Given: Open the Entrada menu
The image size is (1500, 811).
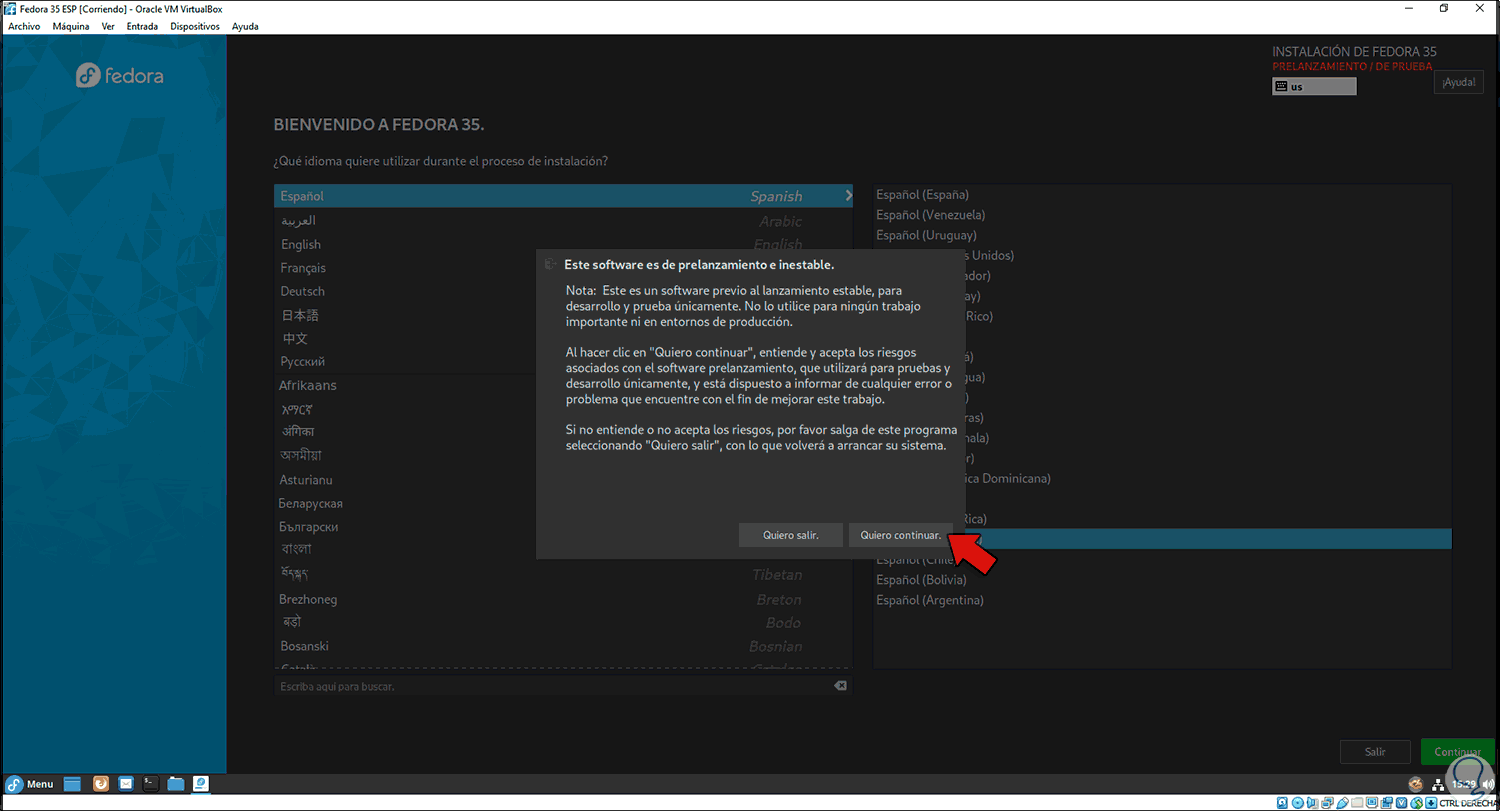Looking at the screenshot, I should [142, 26].
